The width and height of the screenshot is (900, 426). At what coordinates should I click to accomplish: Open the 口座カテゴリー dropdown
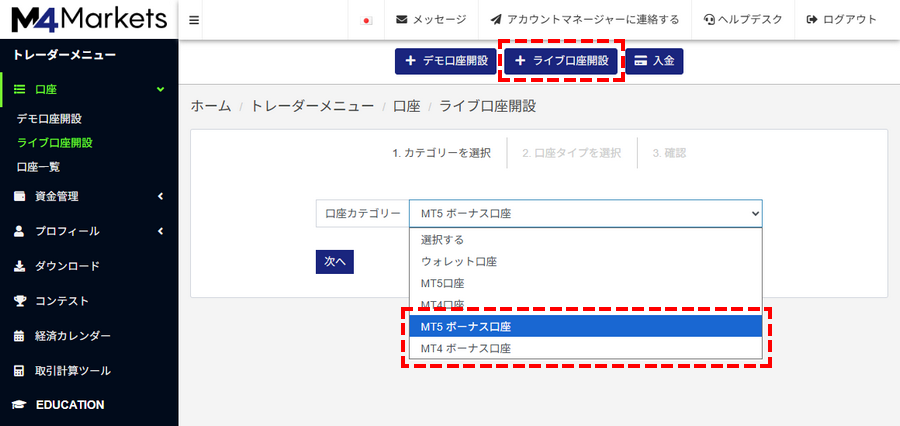(x=585, y=214)
